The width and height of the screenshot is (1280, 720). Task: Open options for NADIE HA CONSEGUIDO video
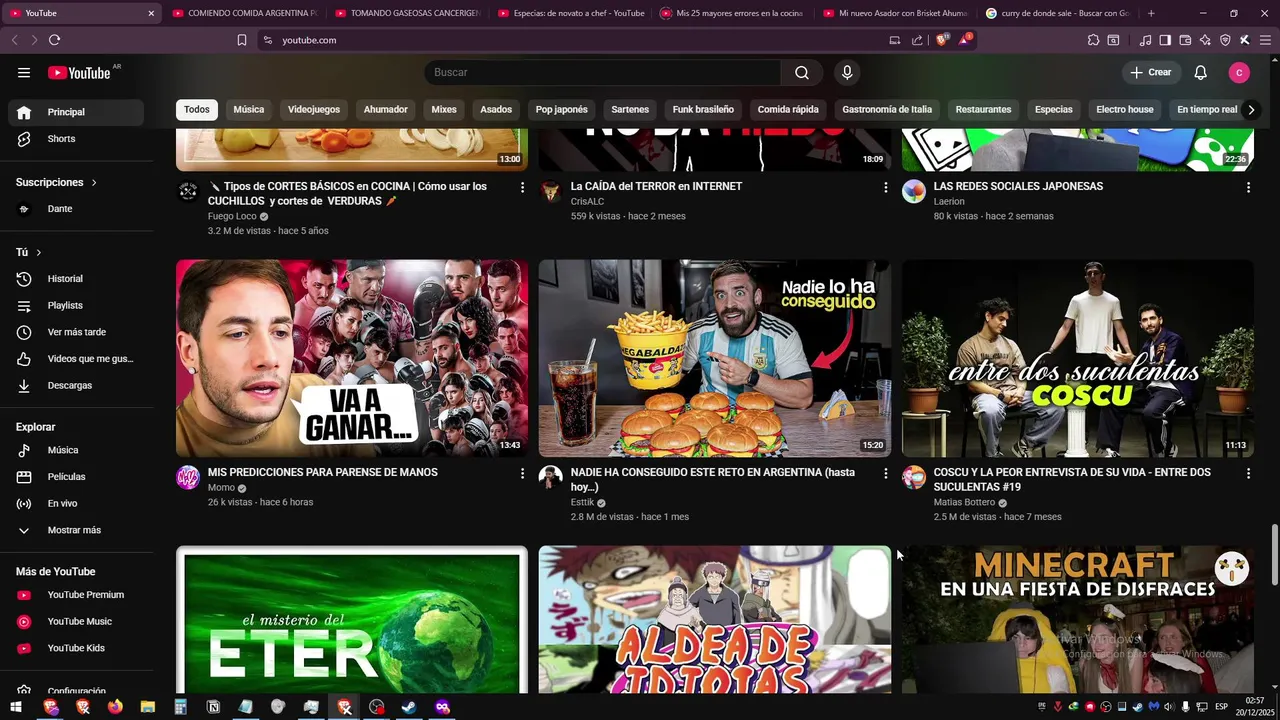point(885,473)
